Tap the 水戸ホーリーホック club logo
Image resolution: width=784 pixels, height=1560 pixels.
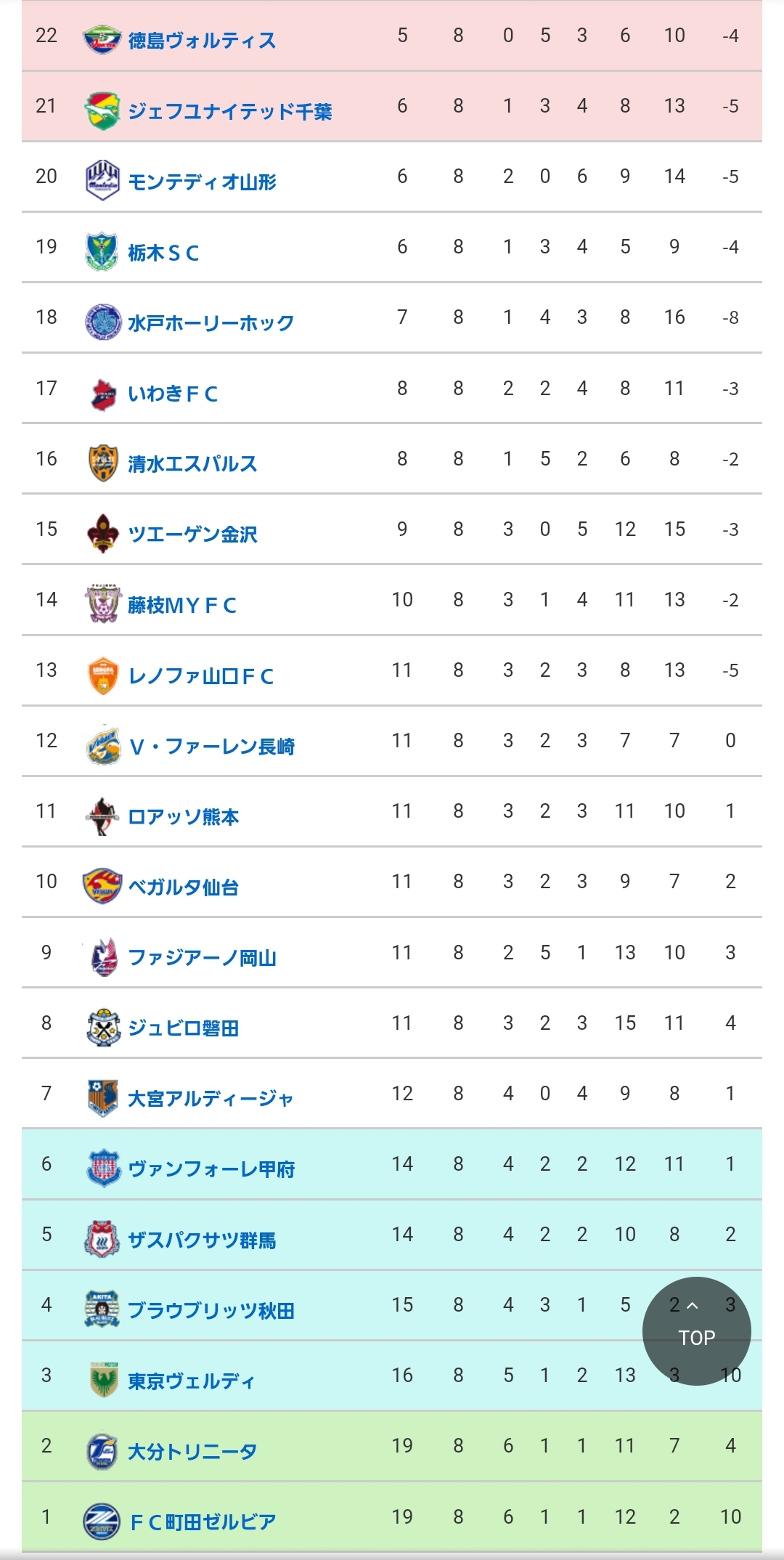pyautogui.click(x=102, y=322)
